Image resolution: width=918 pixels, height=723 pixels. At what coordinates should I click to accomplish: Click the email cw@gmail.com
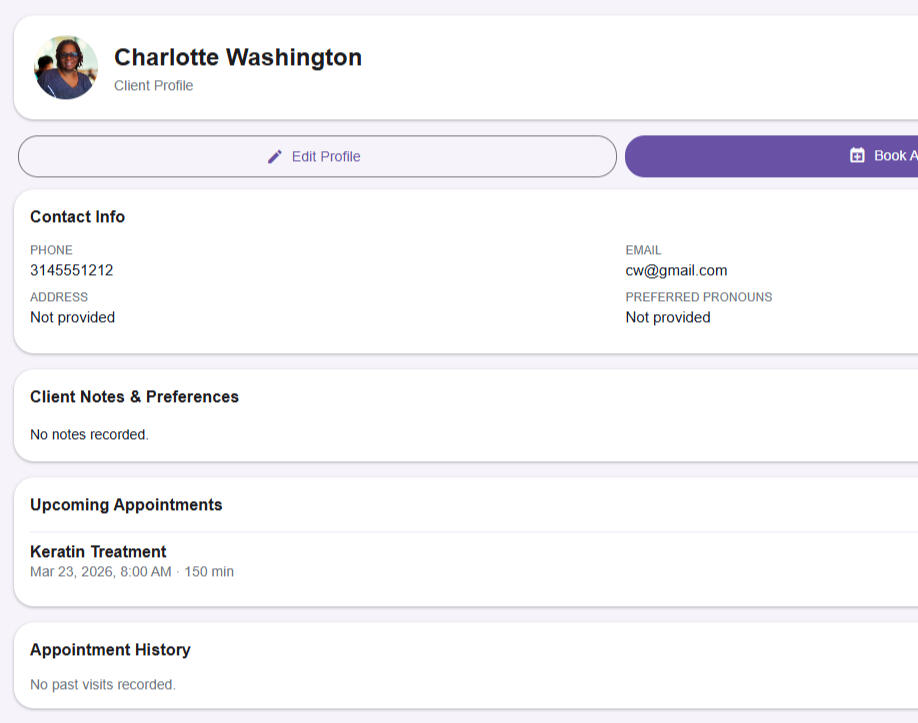pyautogui.click(x=676, y=270)
